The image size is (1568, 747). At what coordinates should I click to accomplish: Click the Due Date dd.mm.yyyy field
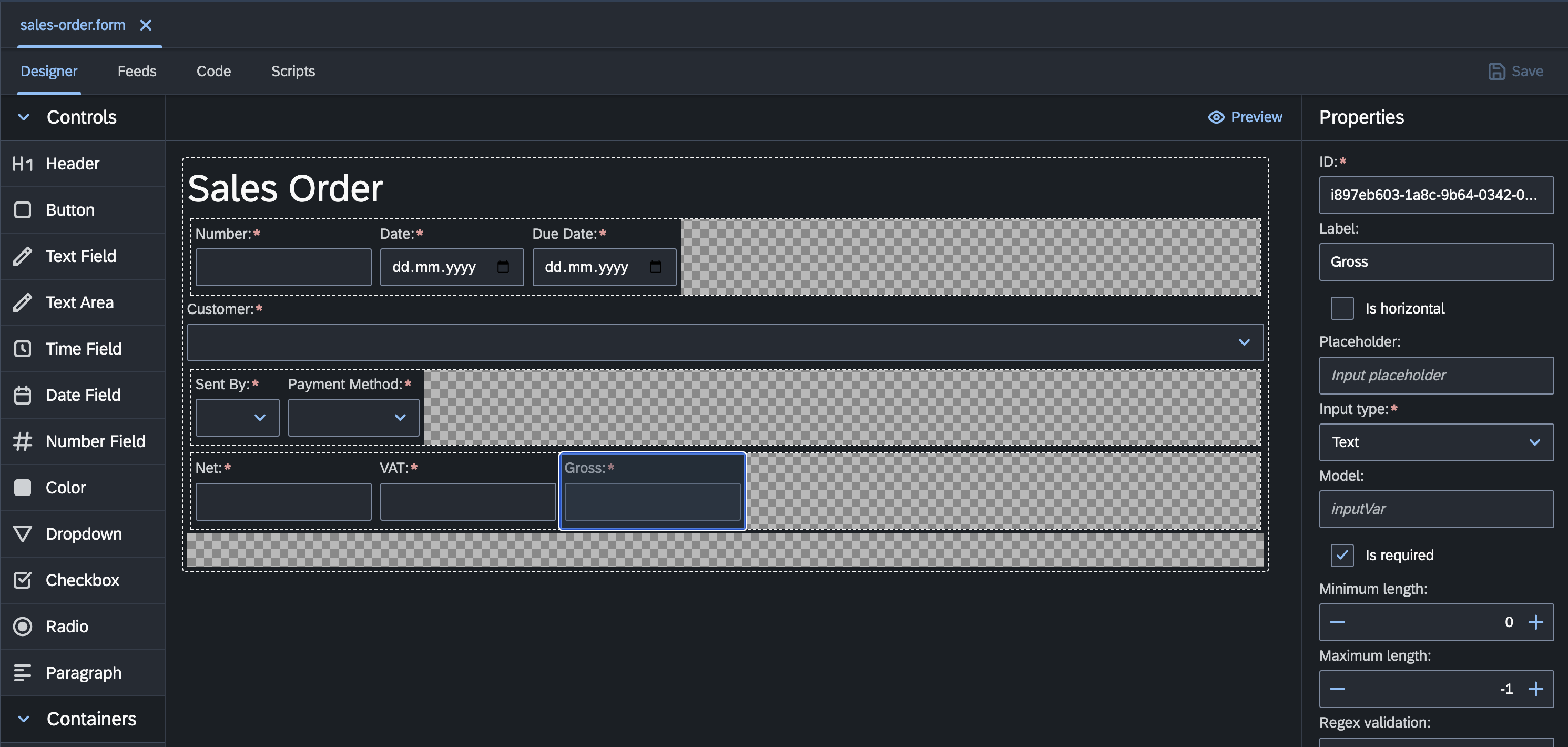[x=605, y=267]
